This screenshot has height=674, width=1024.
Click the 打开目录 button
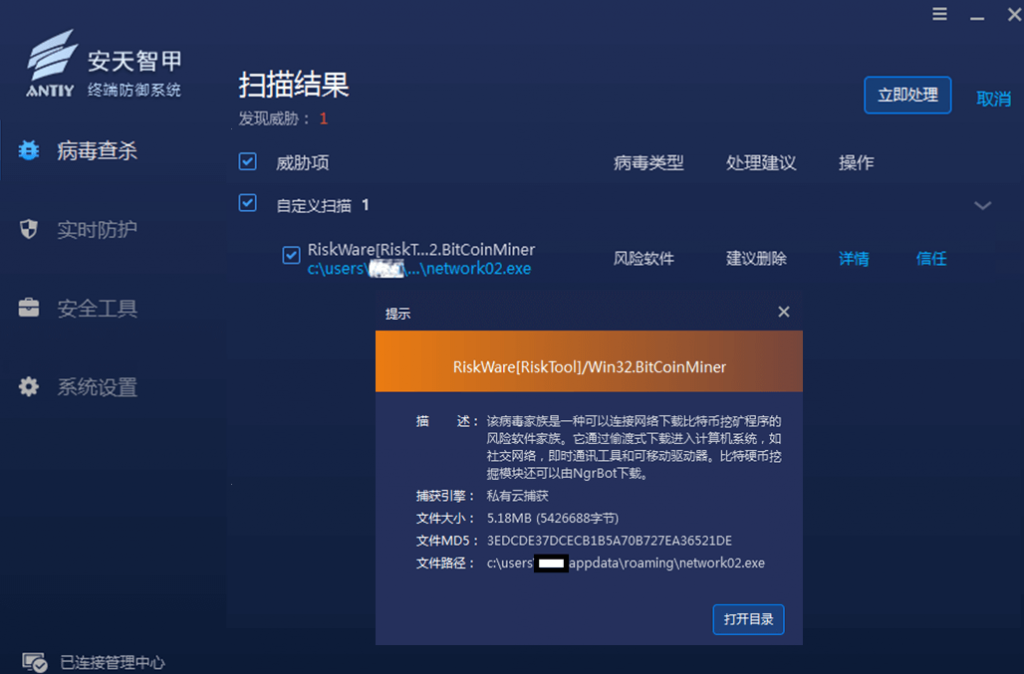pos(748,619)
